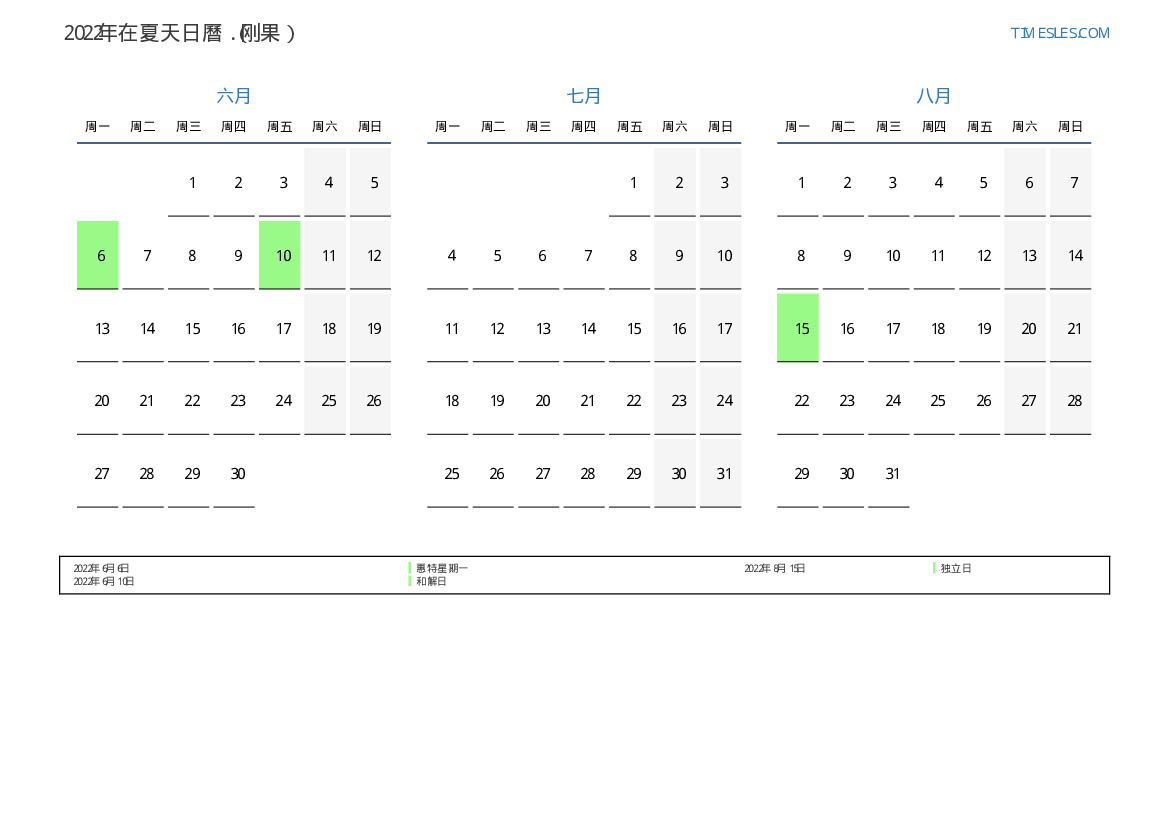
Task: Open the TIMESLES.COM link
Action: (1059, 33)
